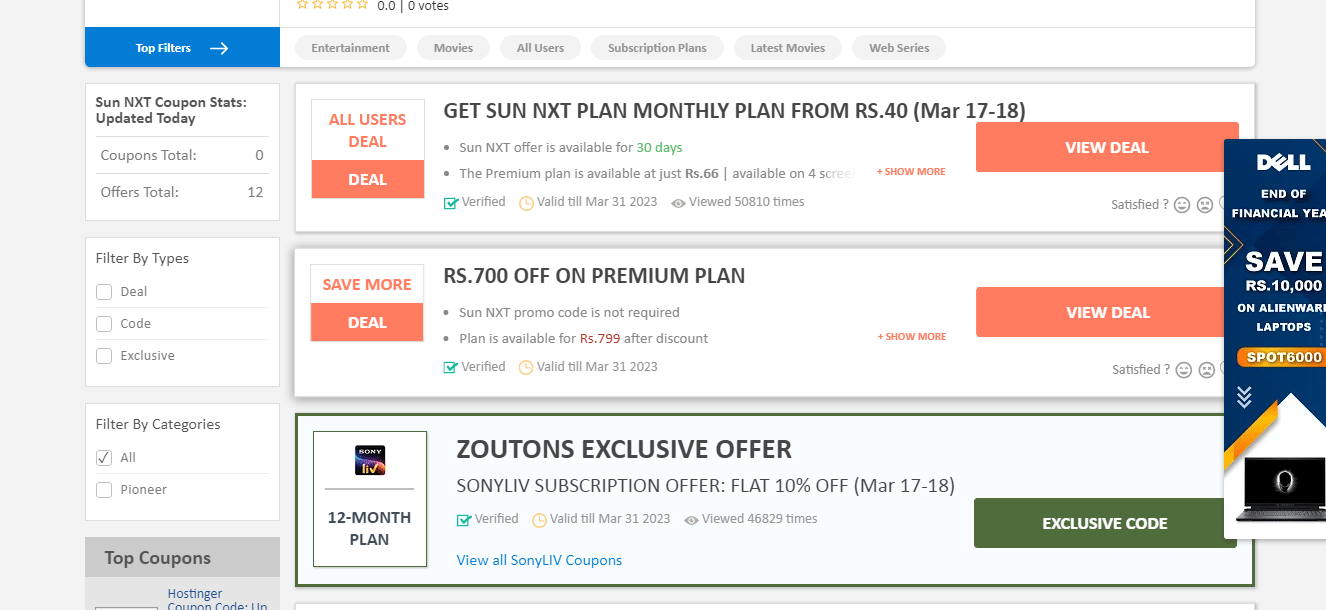Expand Show More on Rs.700 off deal

coord(911,337)
